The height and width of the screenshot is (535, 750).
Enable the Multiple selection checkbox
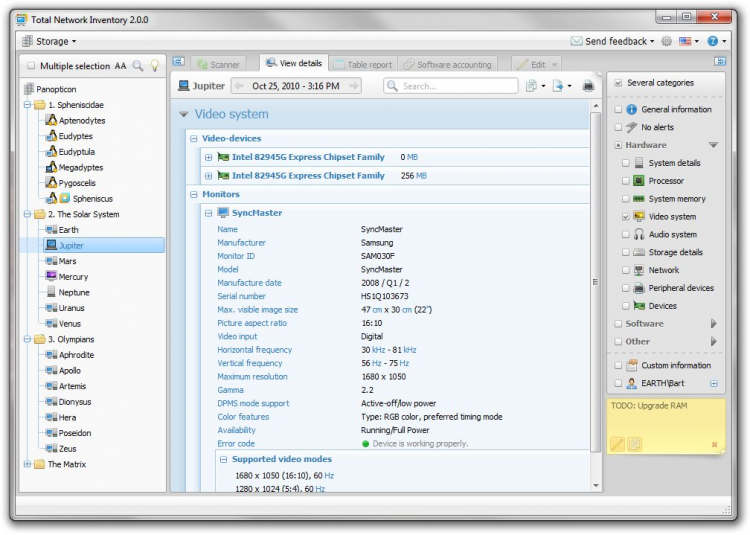[x=31, y=66]
